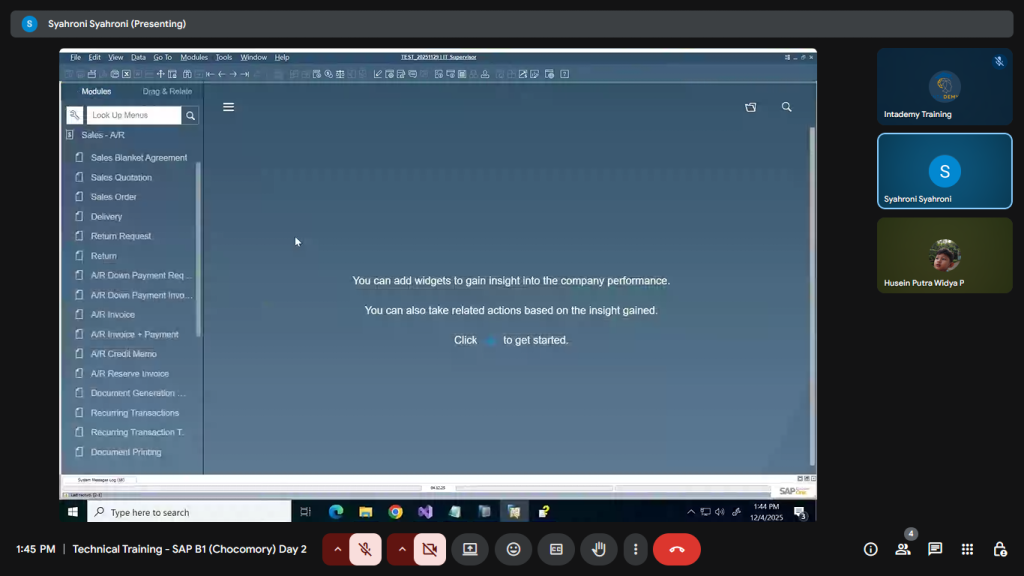Present your screen in the Meet bar

(x=470, y=549)
